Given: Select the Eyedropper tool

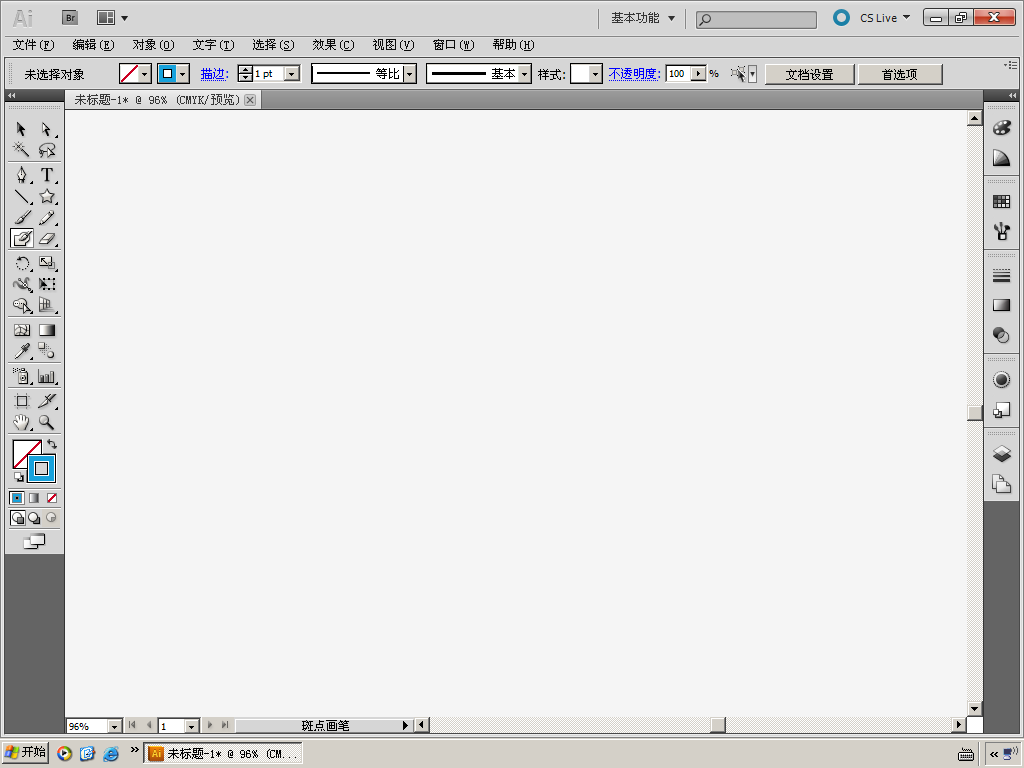Looking at the screenshot, I should tap(22, 351).
